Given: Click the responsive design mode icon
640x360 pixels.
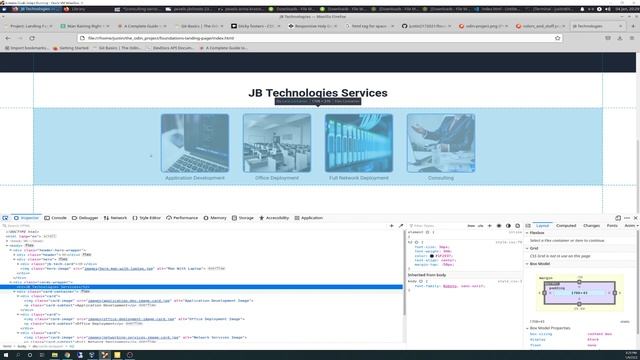Looking at the screenshot, I should [618, 218].
